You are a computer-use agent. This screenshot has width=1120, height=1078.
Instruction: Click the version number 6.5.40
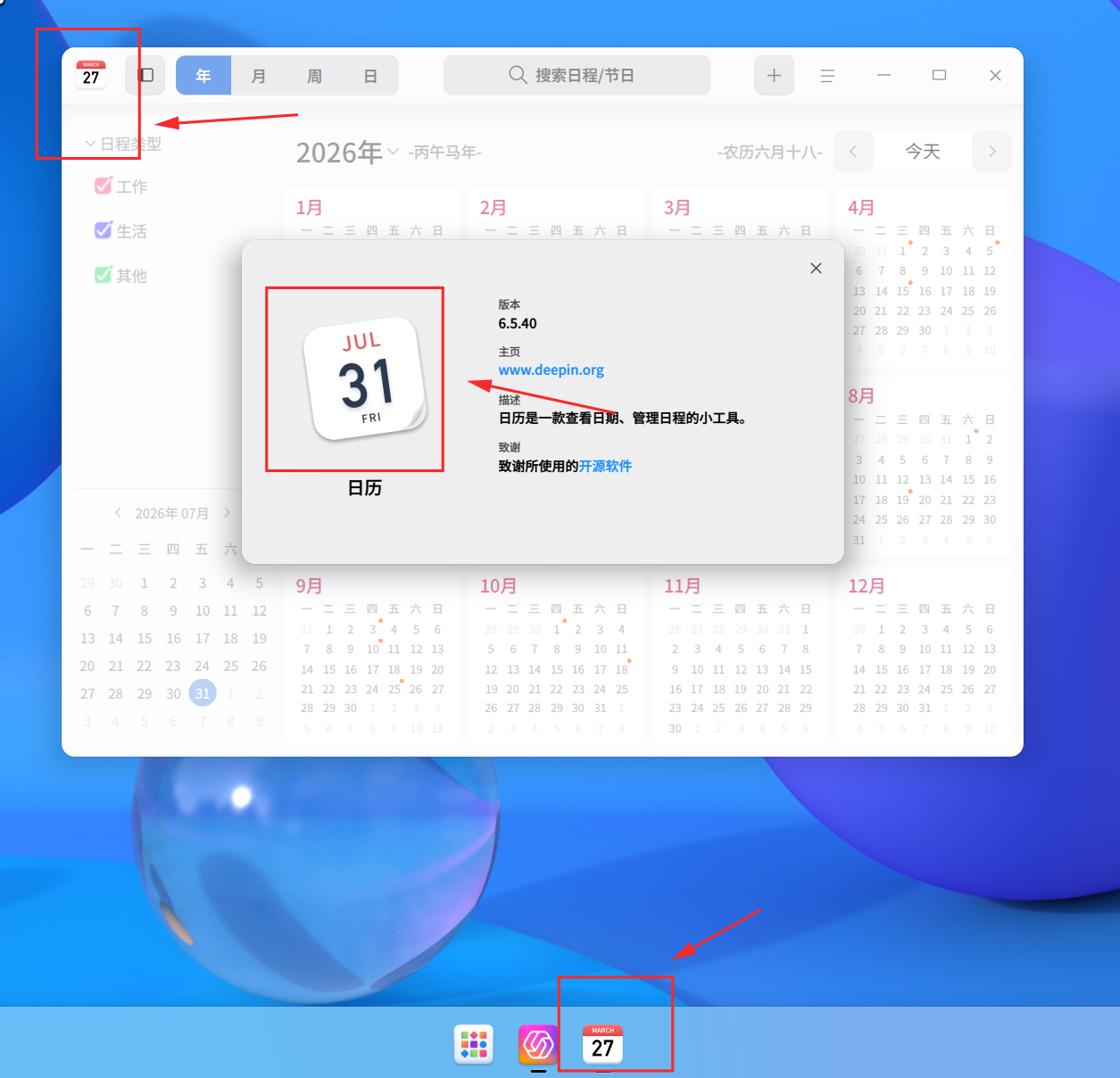tap(518, 323)
